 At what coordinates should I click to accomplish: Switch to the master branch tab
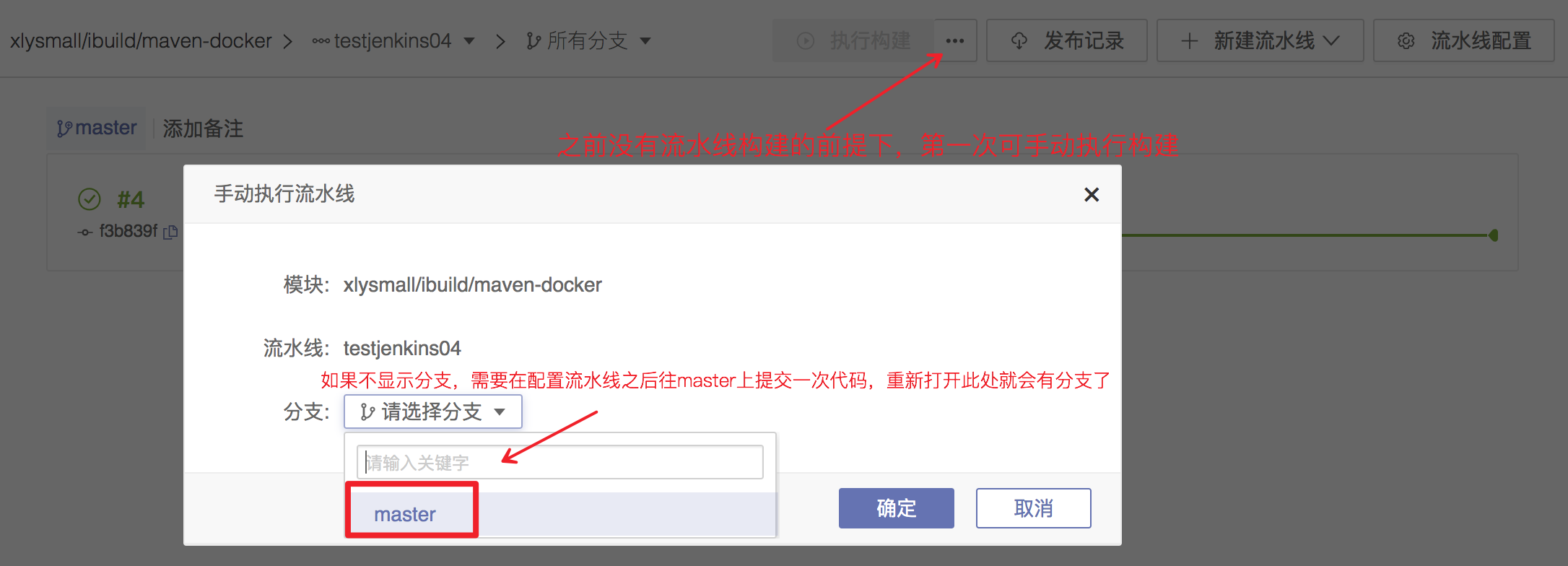point(97,128)
